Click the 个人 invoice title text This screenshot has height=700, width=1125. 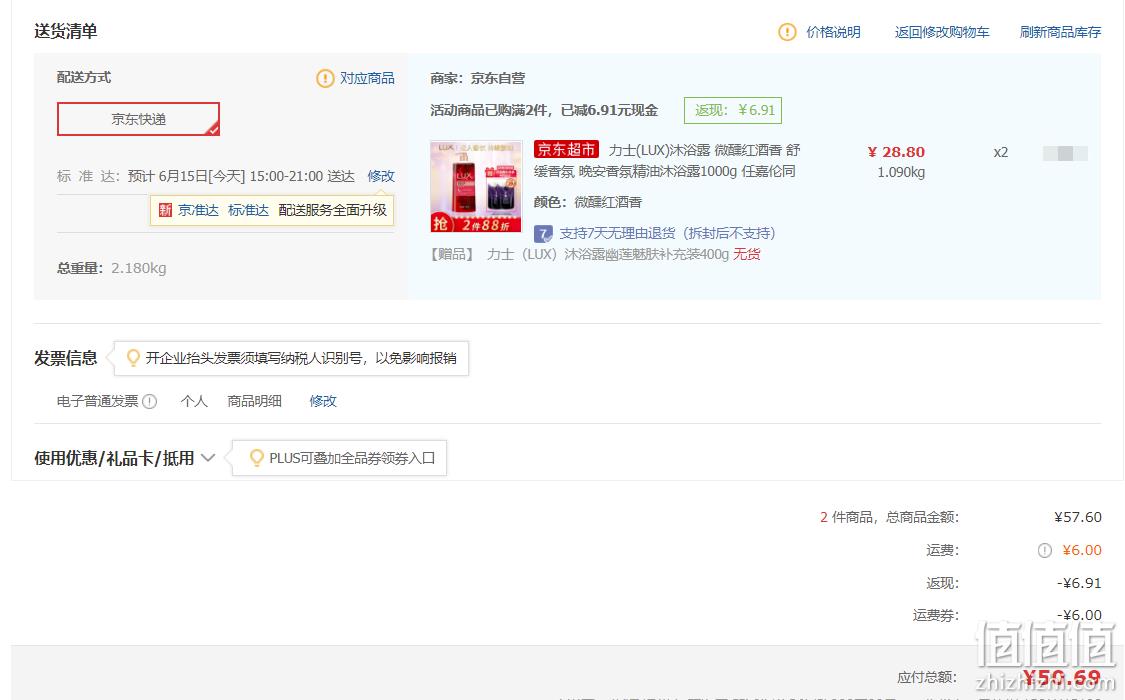pyautogui.click(x=194, y=402)
